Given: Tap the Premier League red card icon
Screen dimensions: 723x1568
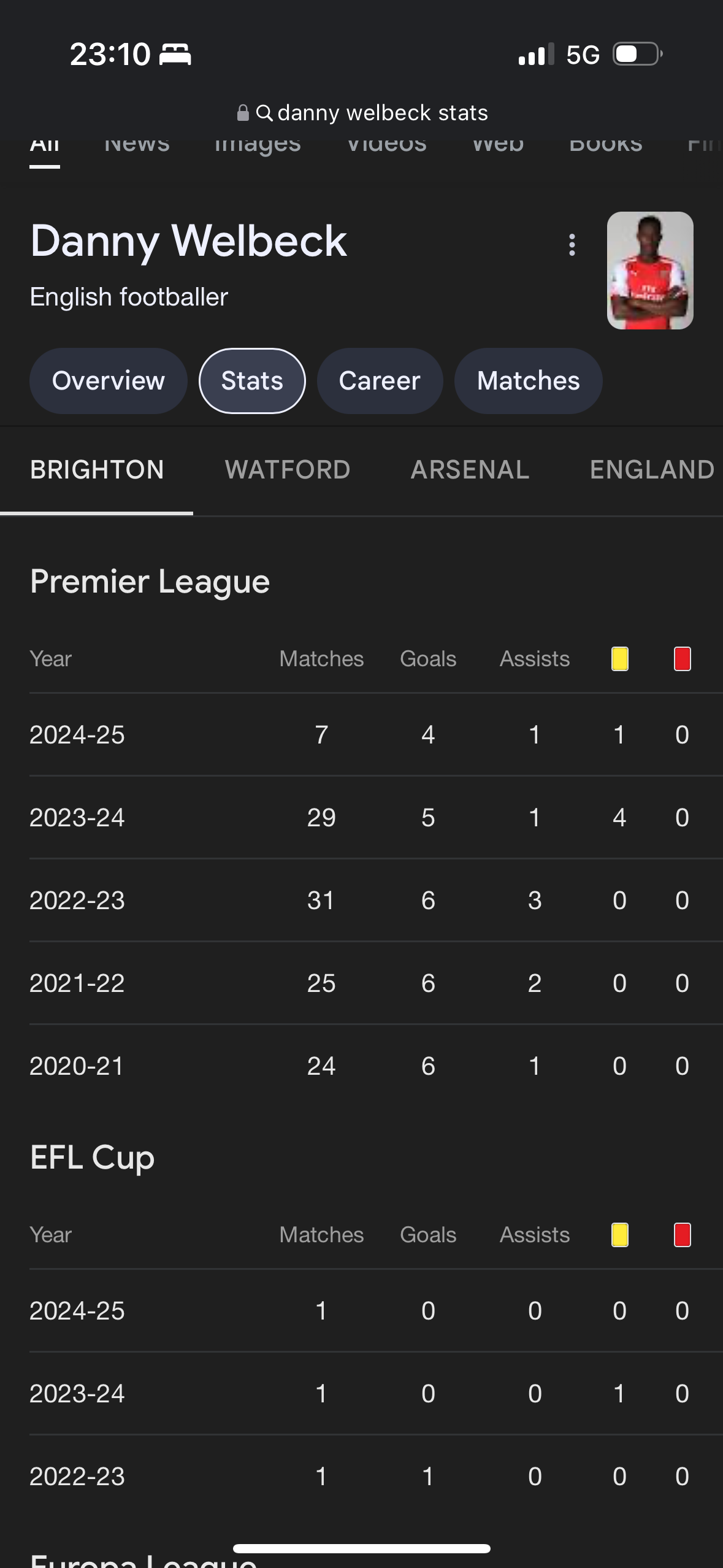Looking at the screenshot, I should tap(682, 659).
